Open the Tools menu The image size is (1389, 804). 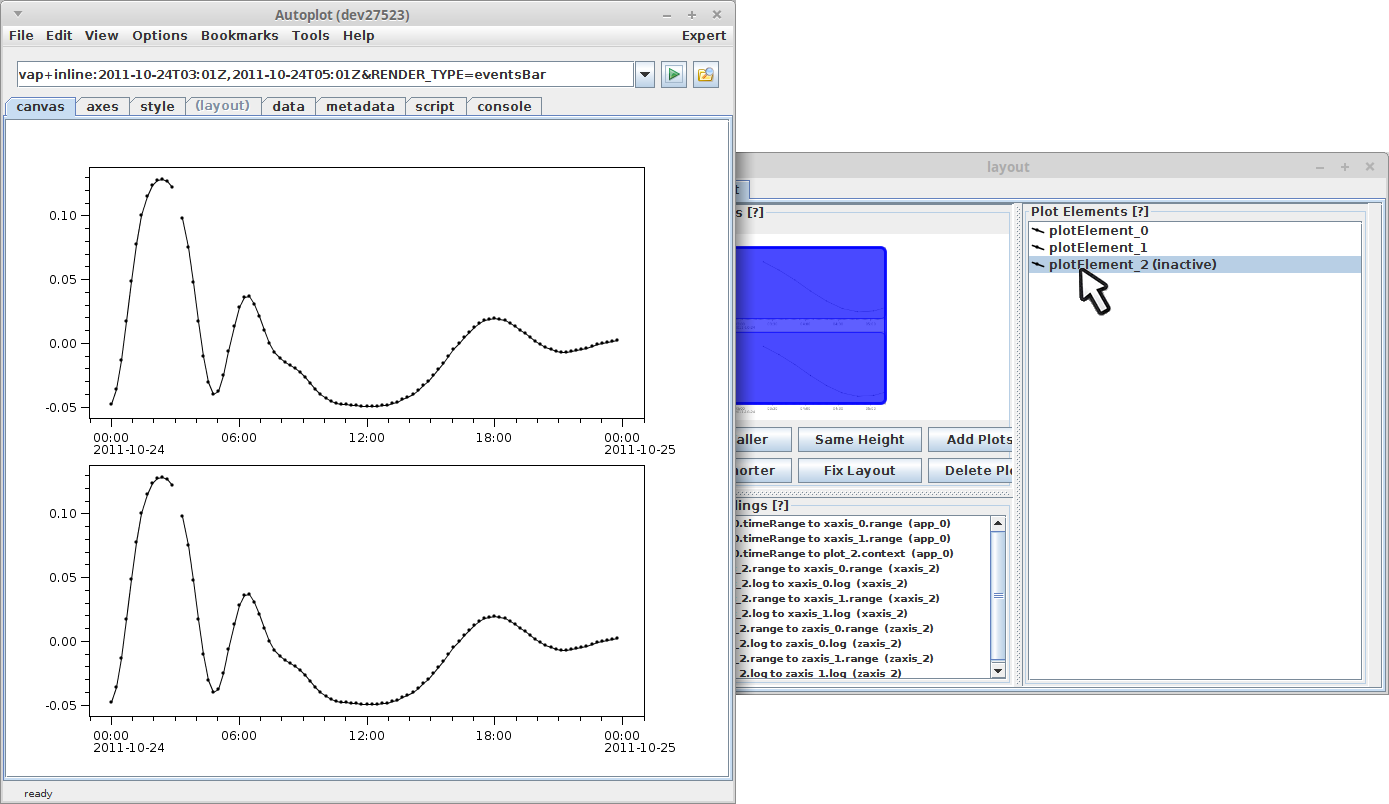pyautogui.click(x=311, y=35)
